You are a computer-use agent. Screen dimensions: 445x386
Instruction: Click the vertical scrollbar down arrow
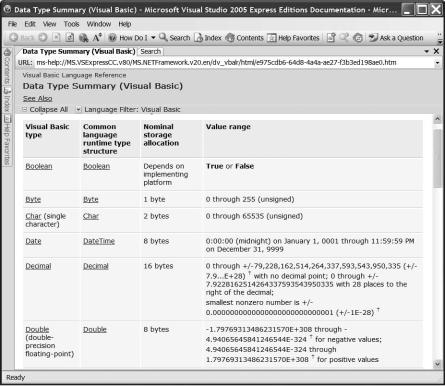pos(438,364)
